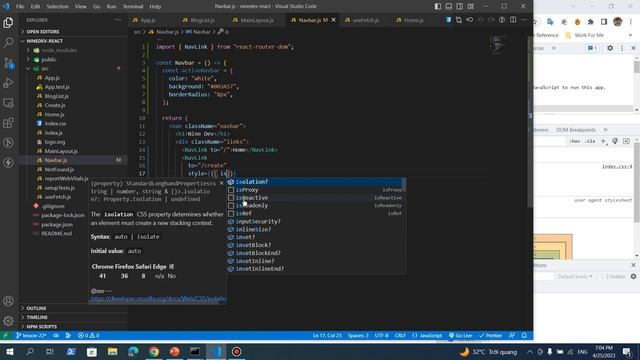Open Accounts menu in activity bar
Viewport: 640px width, 360px height.
point(8,301)
